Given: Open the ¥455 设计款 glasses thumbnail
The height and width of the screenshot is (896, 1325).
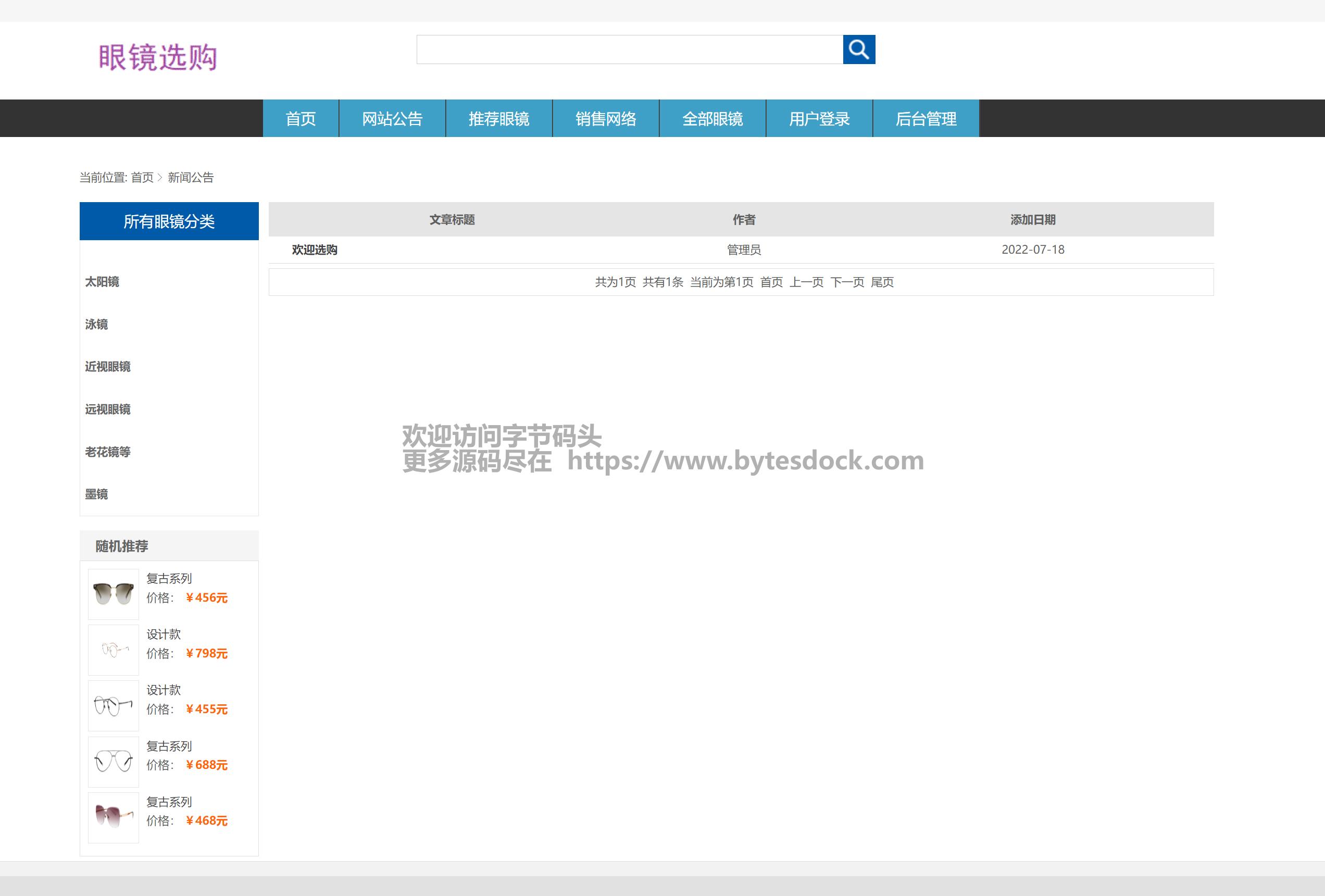Looking at the screenshot, I should tap(114, 705).
